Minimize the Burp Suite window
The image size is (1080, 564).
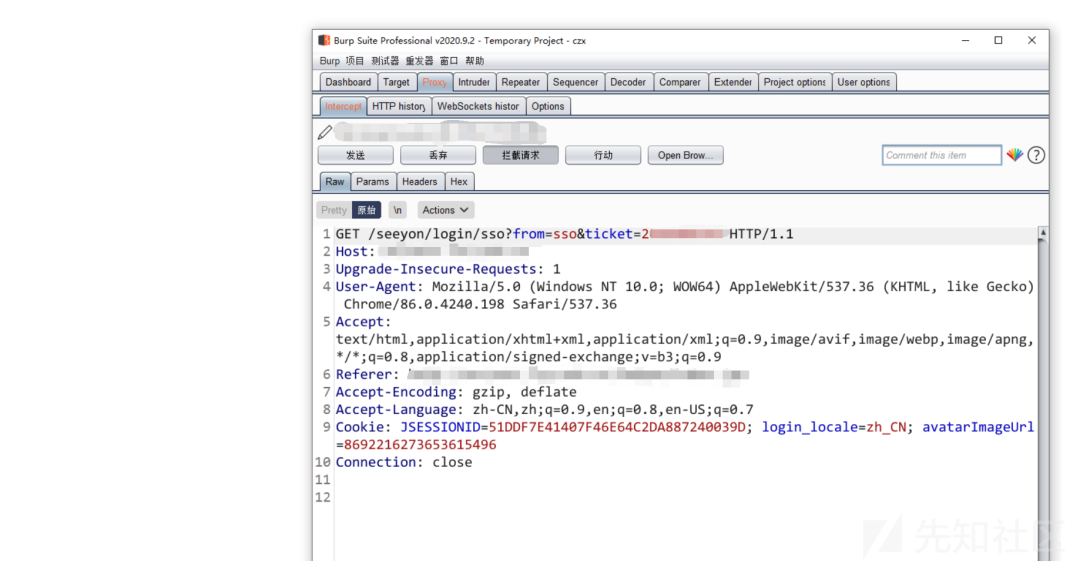click(x=966, y=41)
